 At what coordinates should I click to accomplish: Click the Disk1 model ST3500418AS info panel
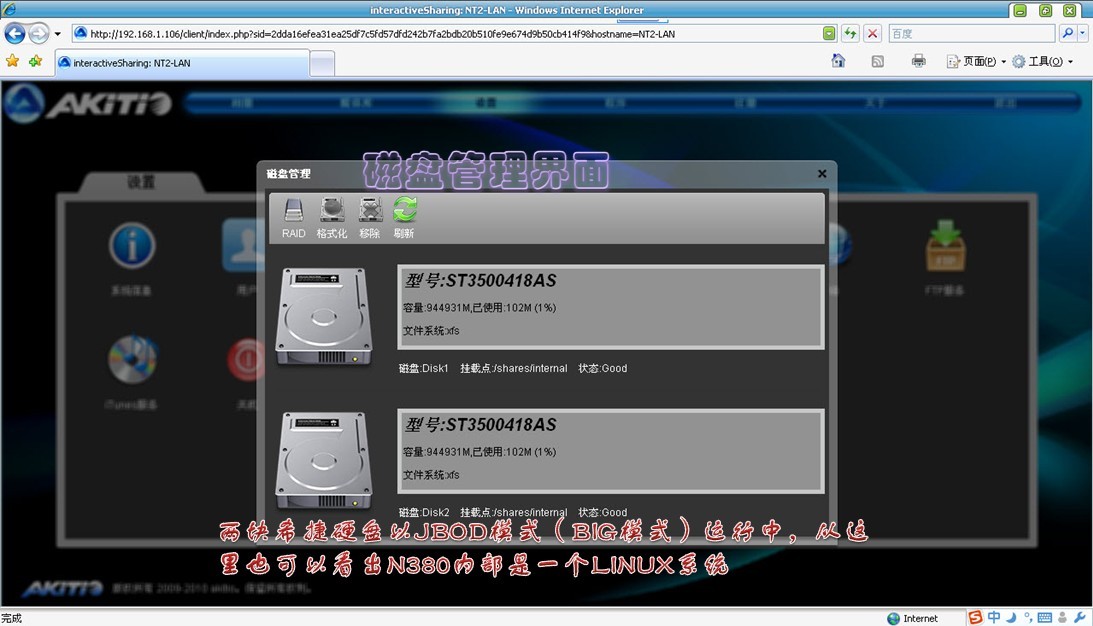tap(611, 307)
